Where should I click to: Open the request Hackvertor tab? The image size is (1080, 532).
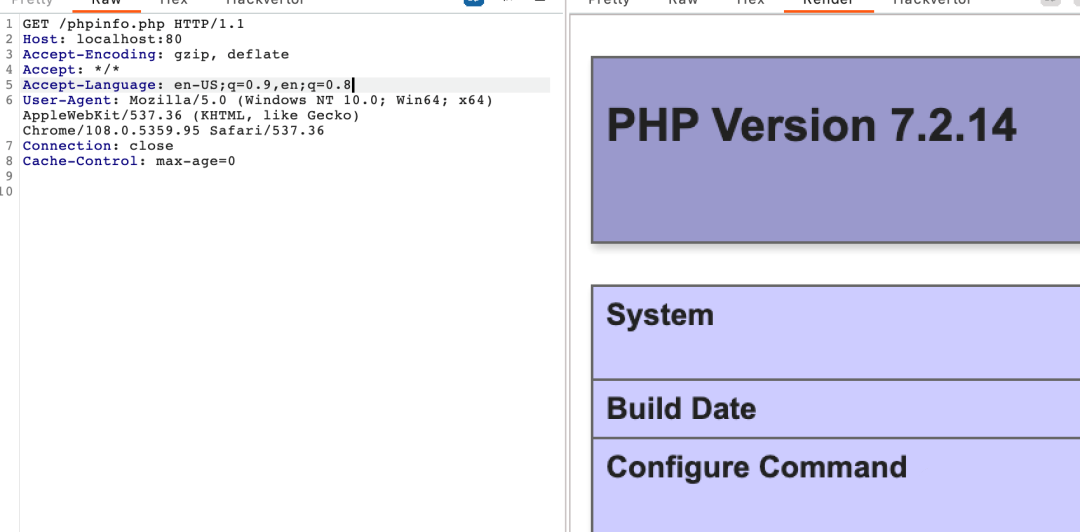[x=264, y=3]
